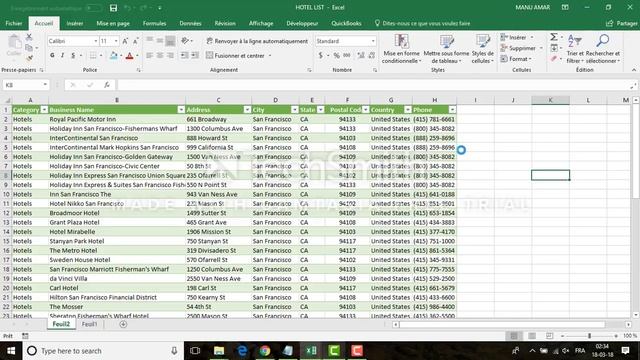Apply Italic formatting
This screenshot has width=640, height=360.
(62, 56)
